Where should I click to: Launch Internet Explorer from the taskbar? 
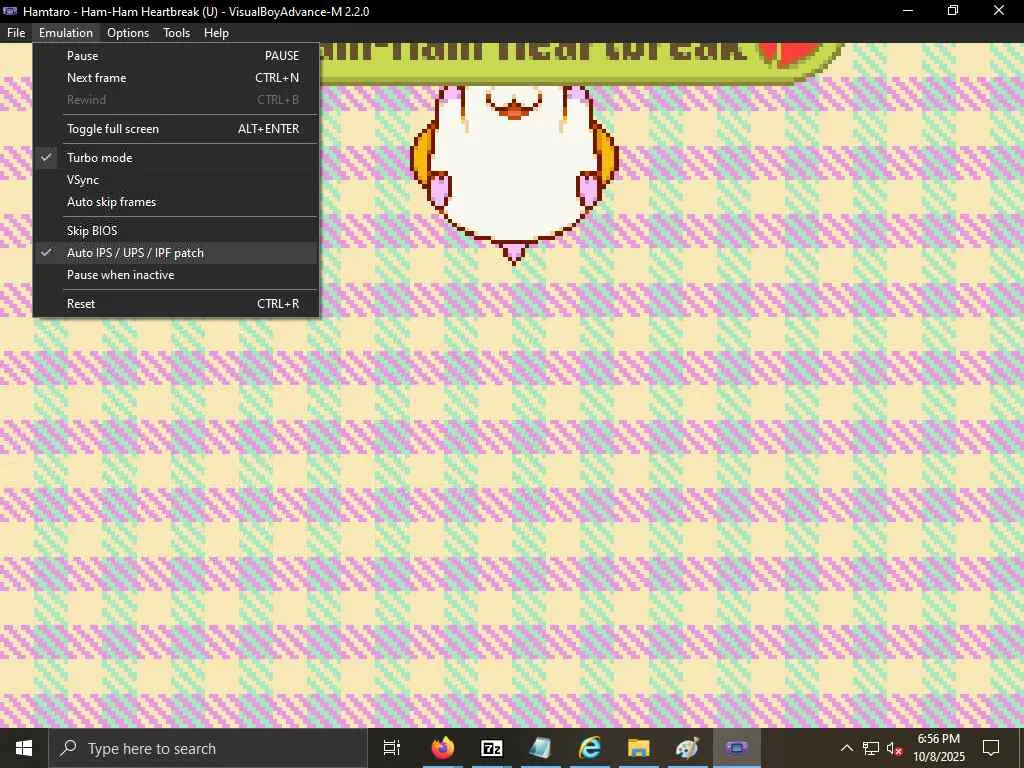590,748
